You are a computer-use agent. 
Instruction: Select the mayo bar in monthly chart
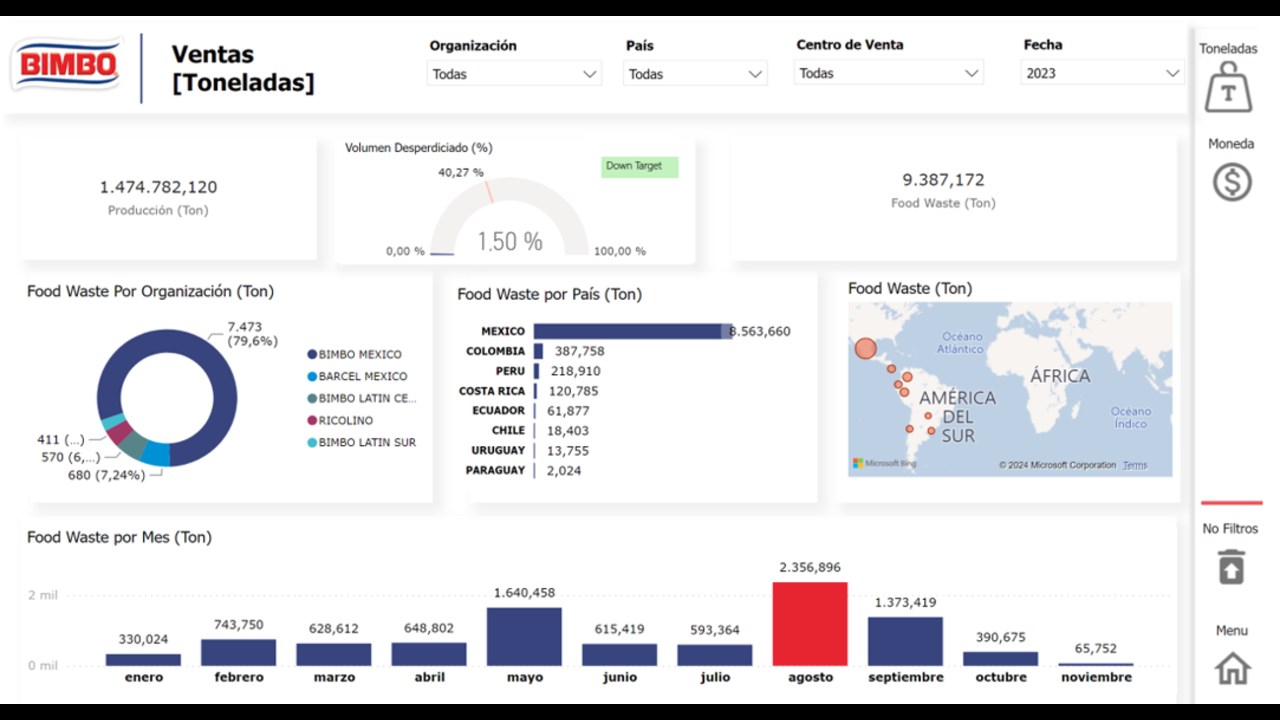pos(524,637)
